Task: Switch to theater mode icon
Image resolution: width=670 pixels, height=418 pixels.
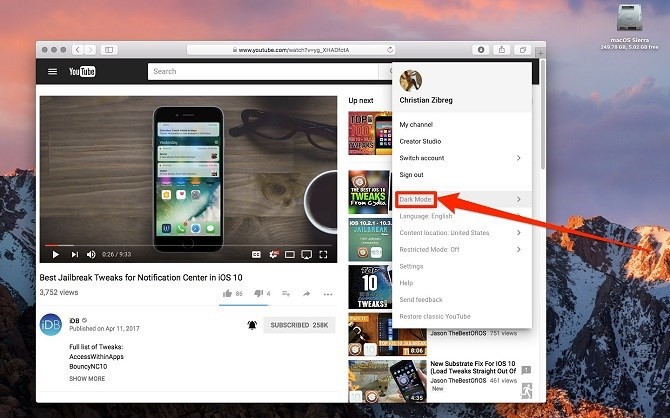Action: [290, 254]
